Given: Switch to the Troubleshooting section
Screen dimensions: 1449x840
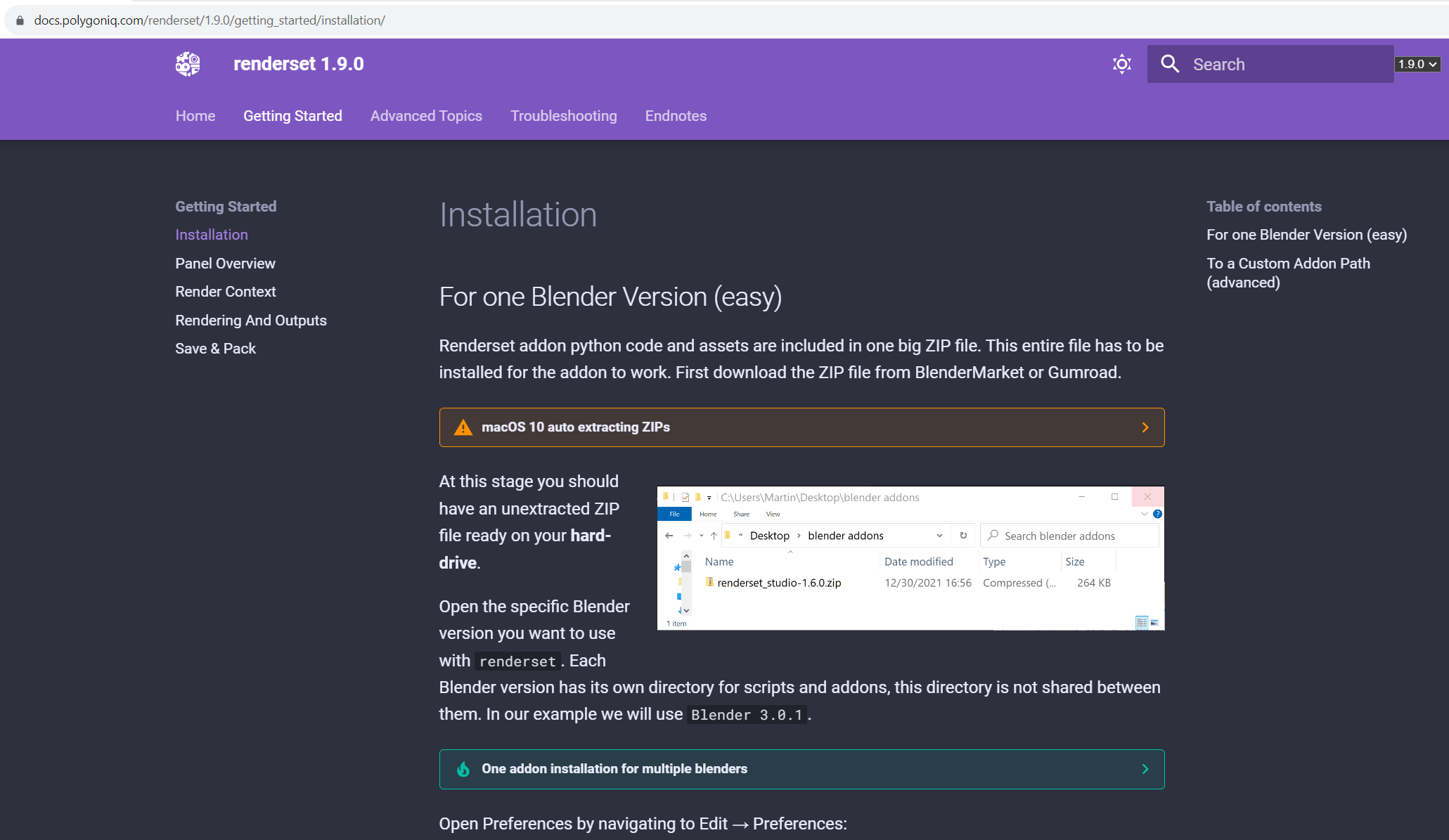Looking at the screenshot, I should coord(563,116).
